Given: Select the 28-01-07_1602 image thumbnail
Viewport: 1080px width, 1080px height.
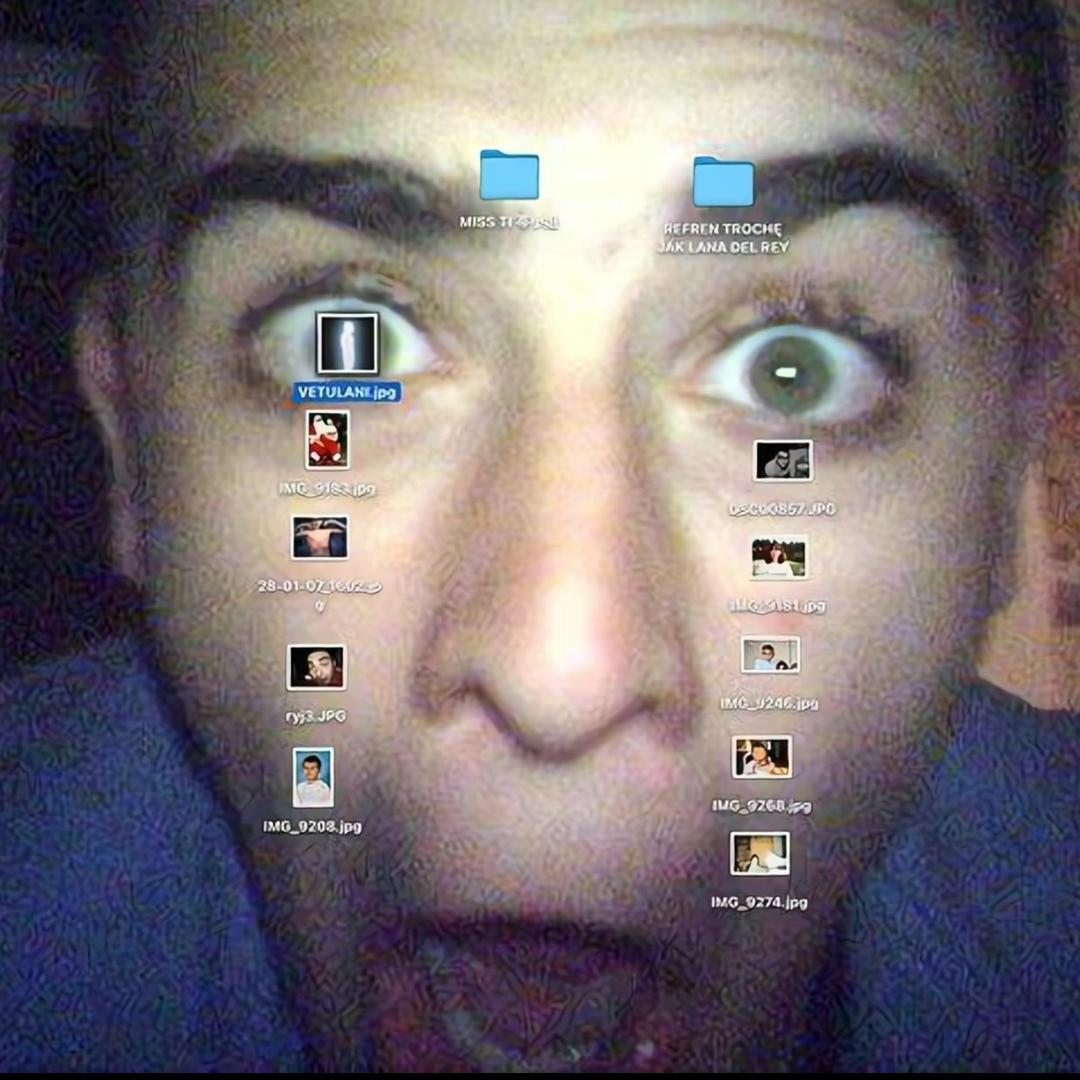Looking at the screenshot, I should 320,538.
